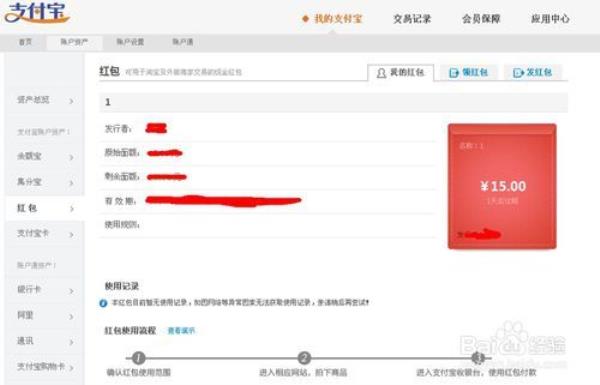Open 交易记录 in top navigation
Viewport: 600px width, 385px height.
(x=412, y=19)
